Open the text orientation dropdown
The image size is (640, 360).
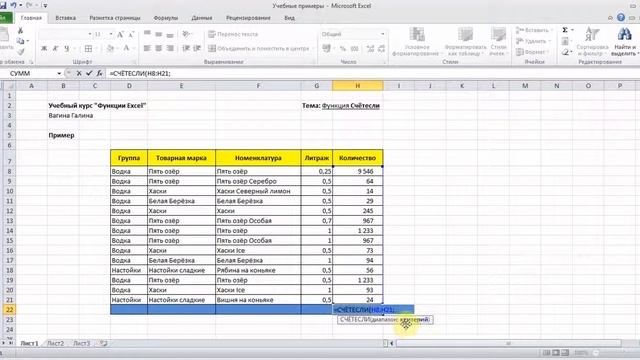(187, 34)
